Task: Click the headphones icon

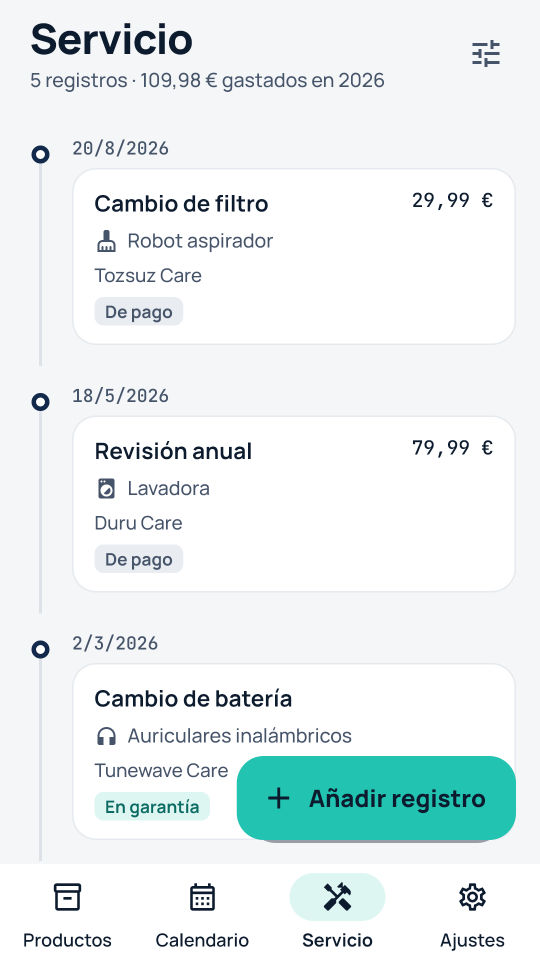Action: tap(107, 736)
